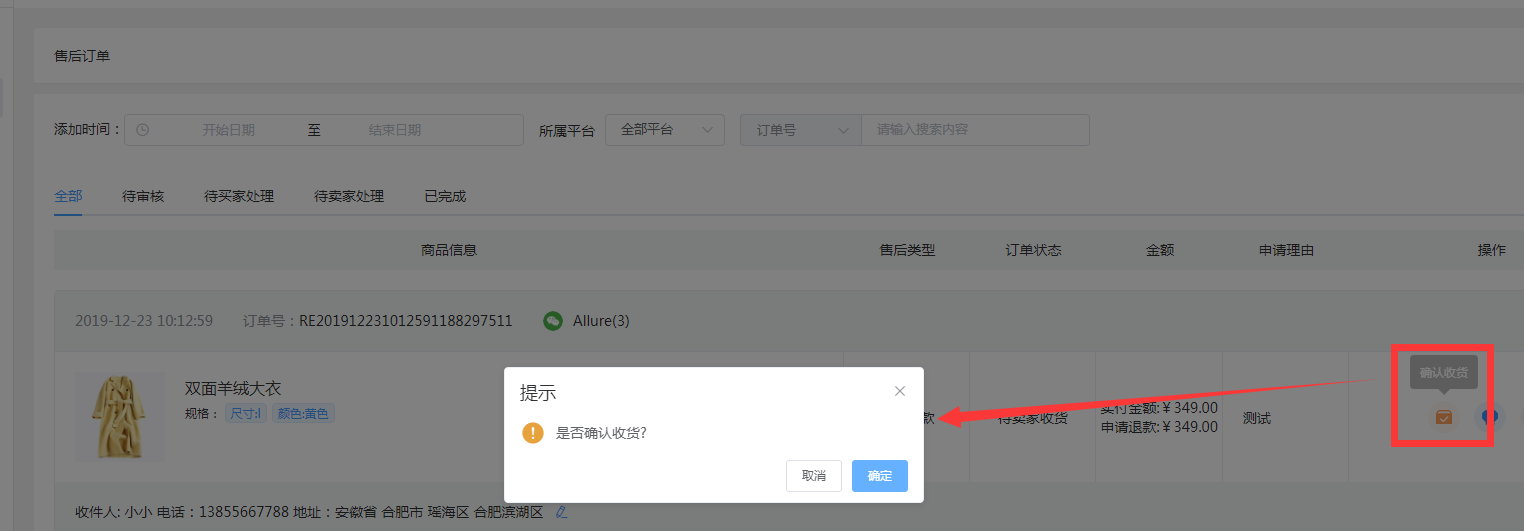Click the 商品信息 column header
The width and height of the screenshot is (1524, 531).
[x=449, y=250]
